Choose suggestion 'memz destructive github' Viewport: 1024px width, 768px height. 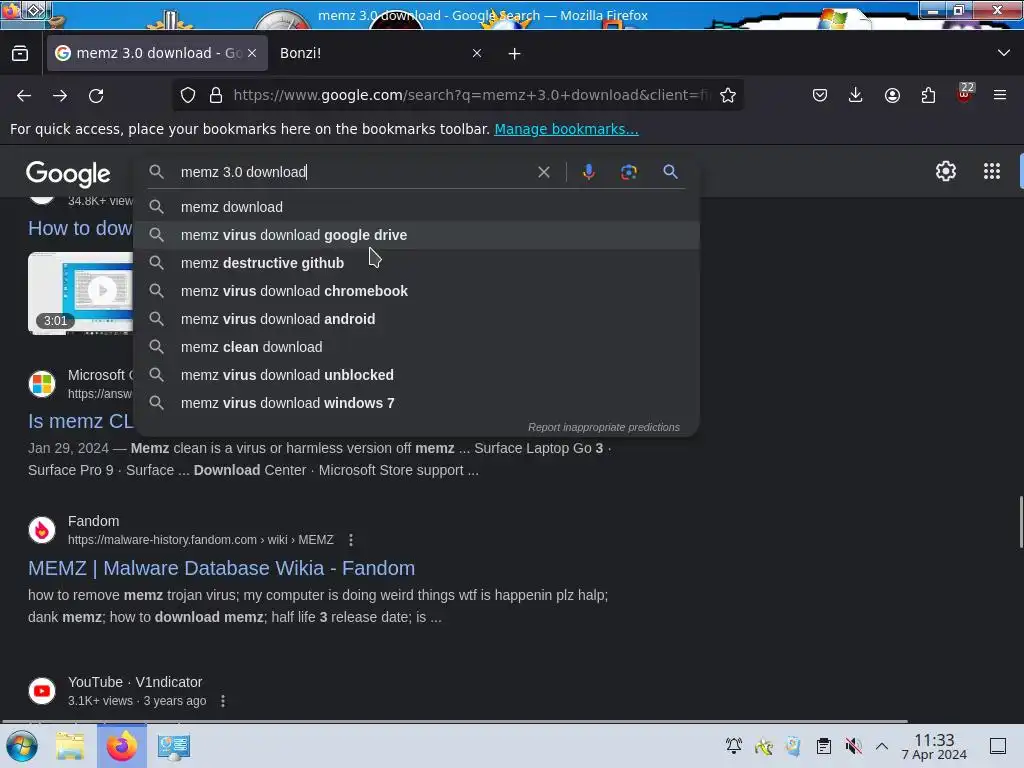417,263
